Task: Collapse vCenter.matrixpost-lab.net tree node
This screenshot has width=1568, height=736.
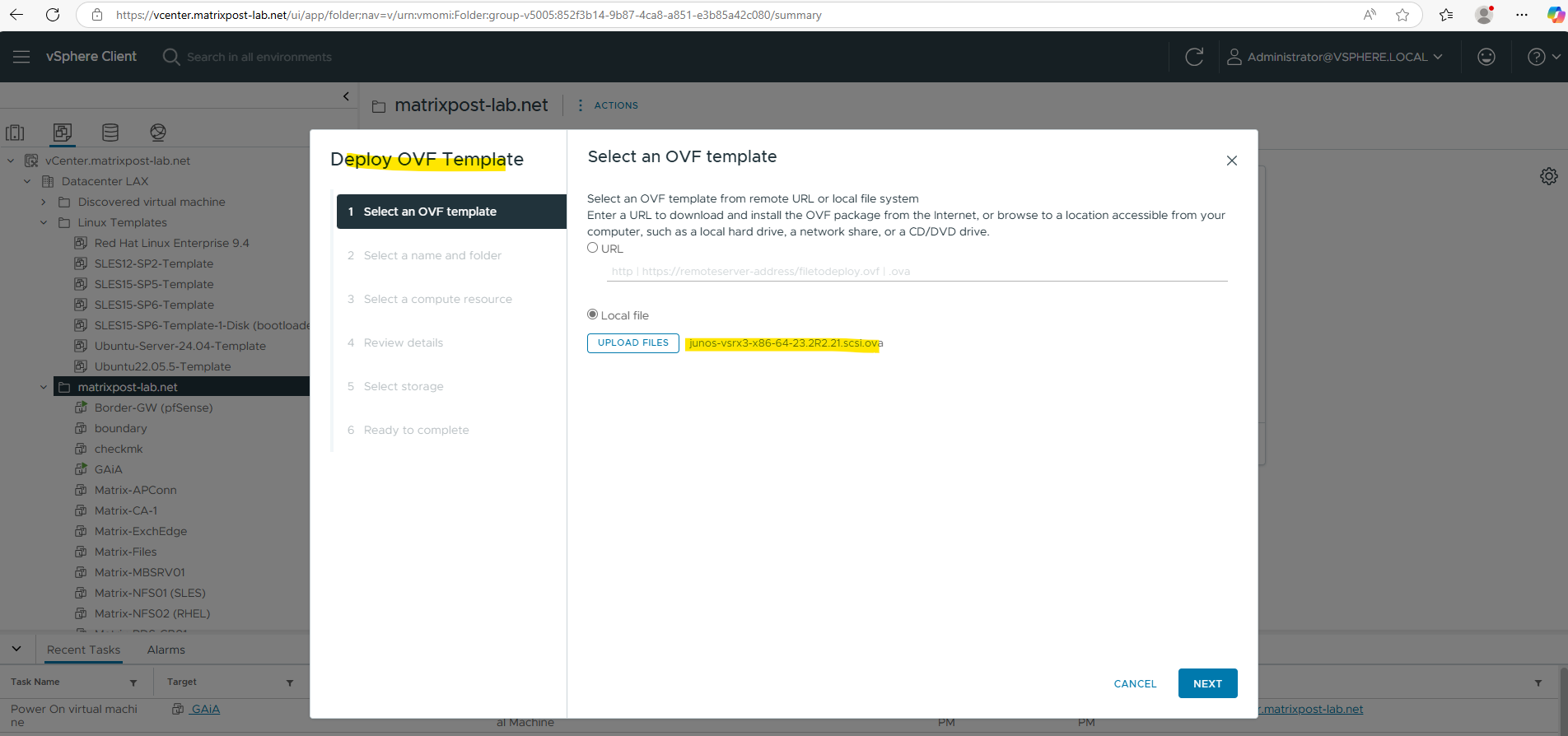Action: pyautogui.click(x=11, y=161)
